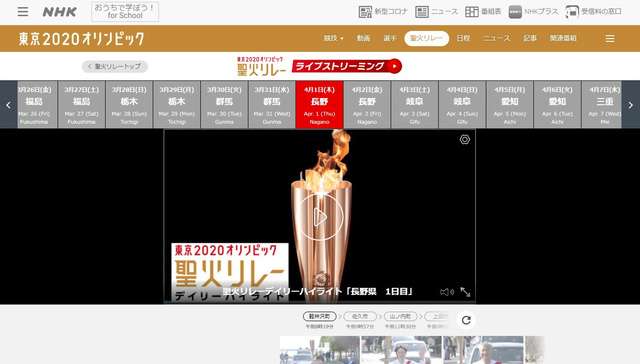The width and height of the screenshot is (640, 364).
Task: Click the 聖火リレー logo above the date tabs
Action: (262, 66)
